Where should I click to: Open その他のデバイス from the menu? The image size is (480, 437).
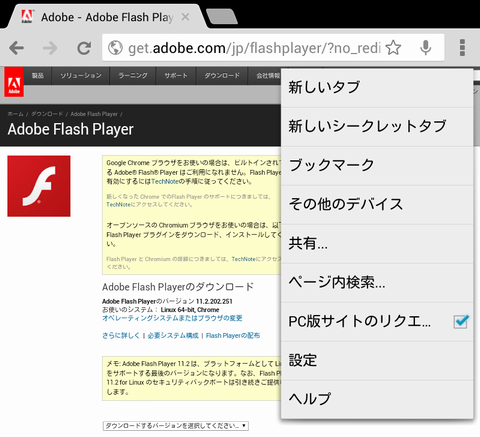[377, 205]
